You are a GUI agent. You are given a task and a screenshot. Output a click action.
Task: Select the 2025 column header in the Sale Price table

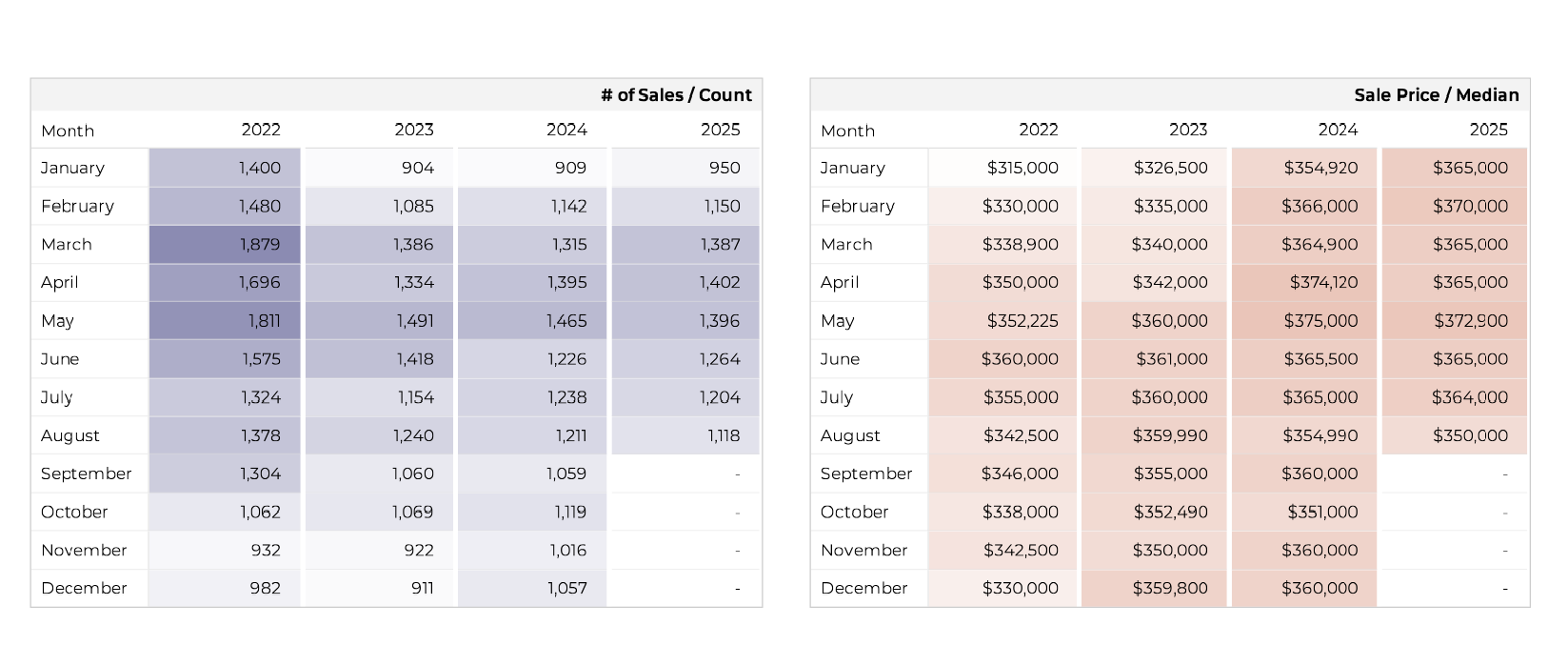(1489, 130)
